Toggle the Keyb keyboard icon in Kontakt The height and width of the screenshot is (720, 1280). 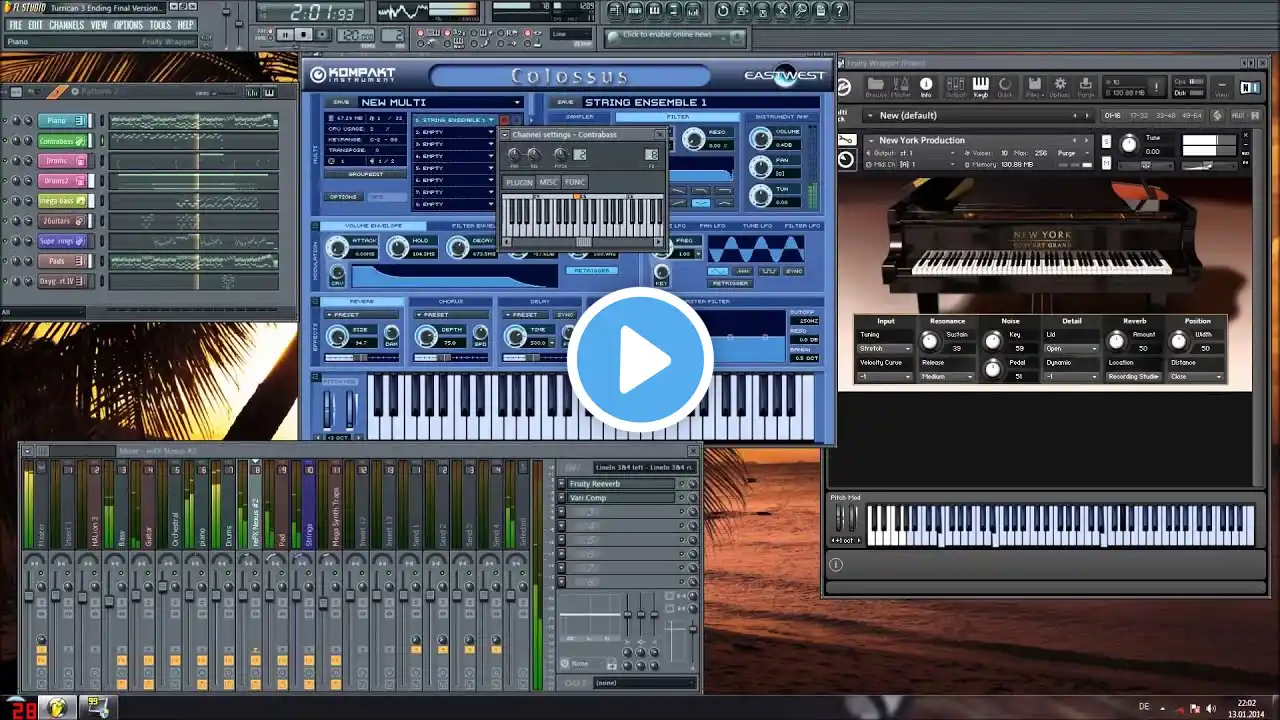tap(981, 87)
